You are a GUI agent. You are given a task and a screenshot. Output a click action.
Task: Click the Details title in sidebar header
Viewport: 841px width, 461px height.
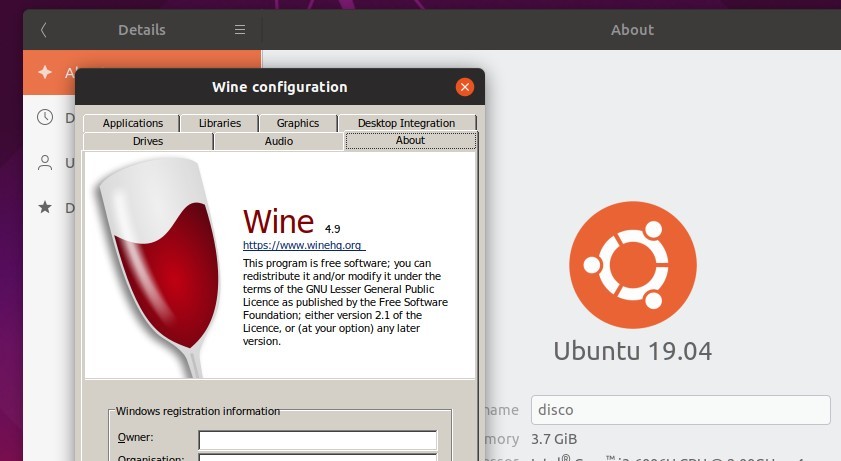click(142, 30)
